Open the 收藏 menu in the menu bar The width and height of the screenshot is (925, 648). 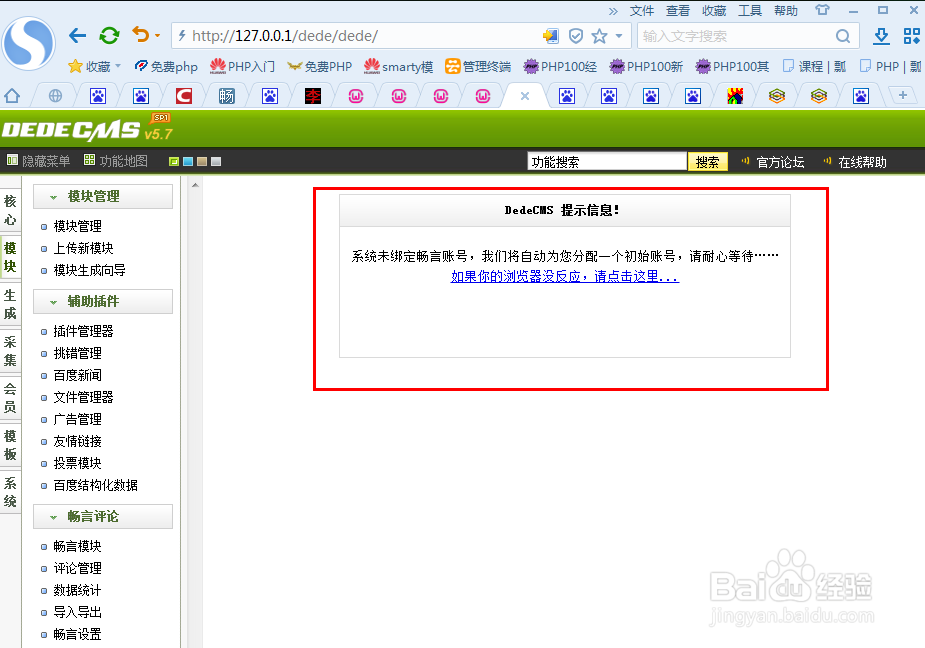point(714,11)
